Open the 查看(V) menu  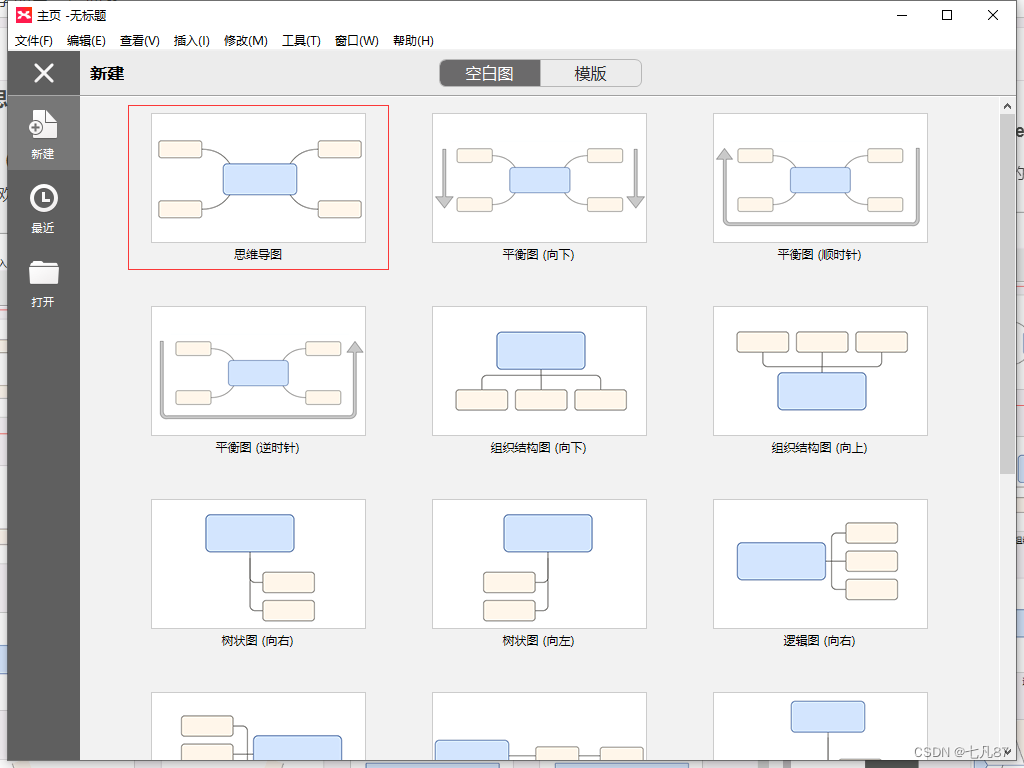point(140,40)
